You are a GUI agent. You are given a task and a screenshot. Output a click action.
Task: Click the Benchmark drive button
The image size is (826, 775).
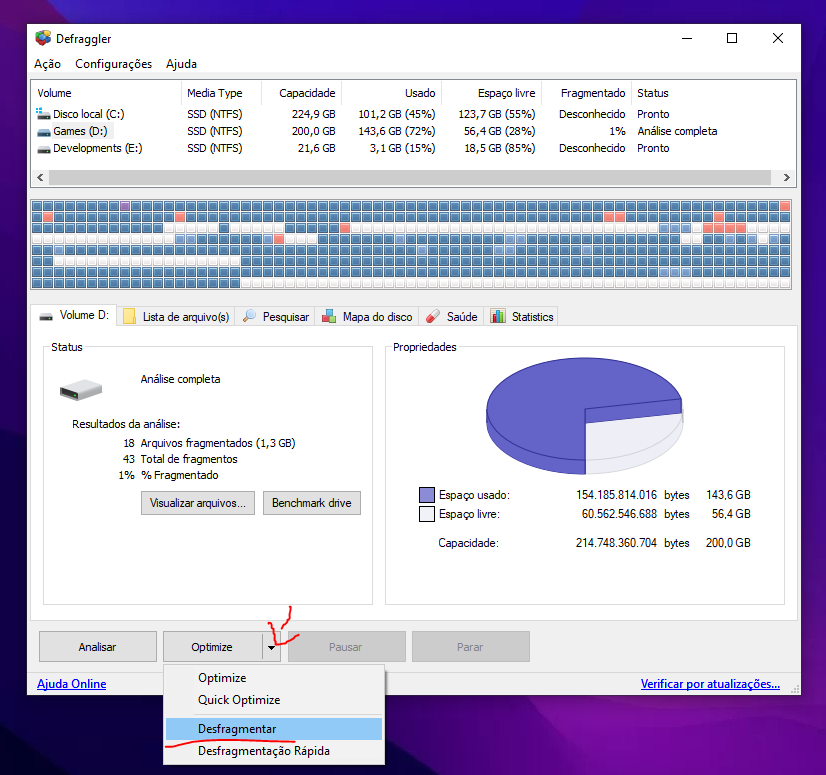pyautogui.click(x=312, y=503)
